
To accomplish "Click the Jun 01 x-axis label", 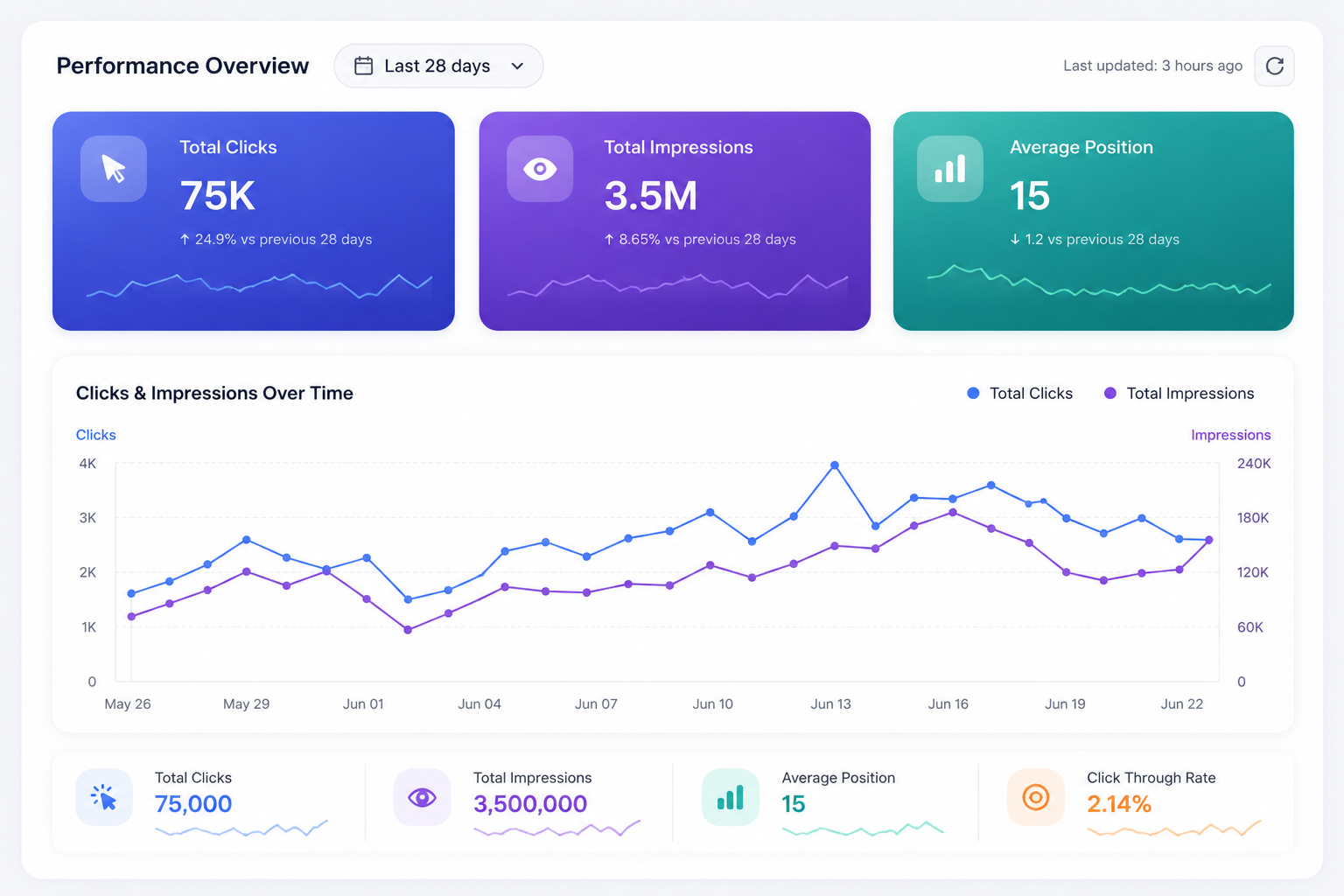I will [363, 704].
